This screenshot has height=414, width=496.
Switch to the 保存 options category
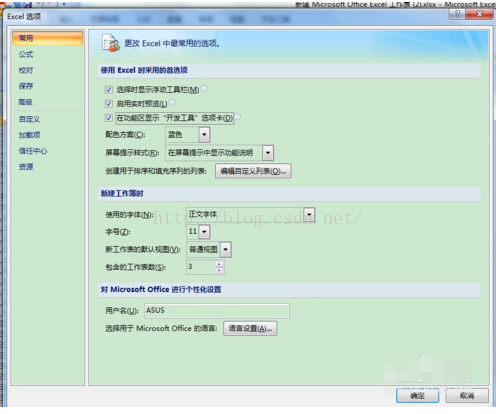[26, 86]
